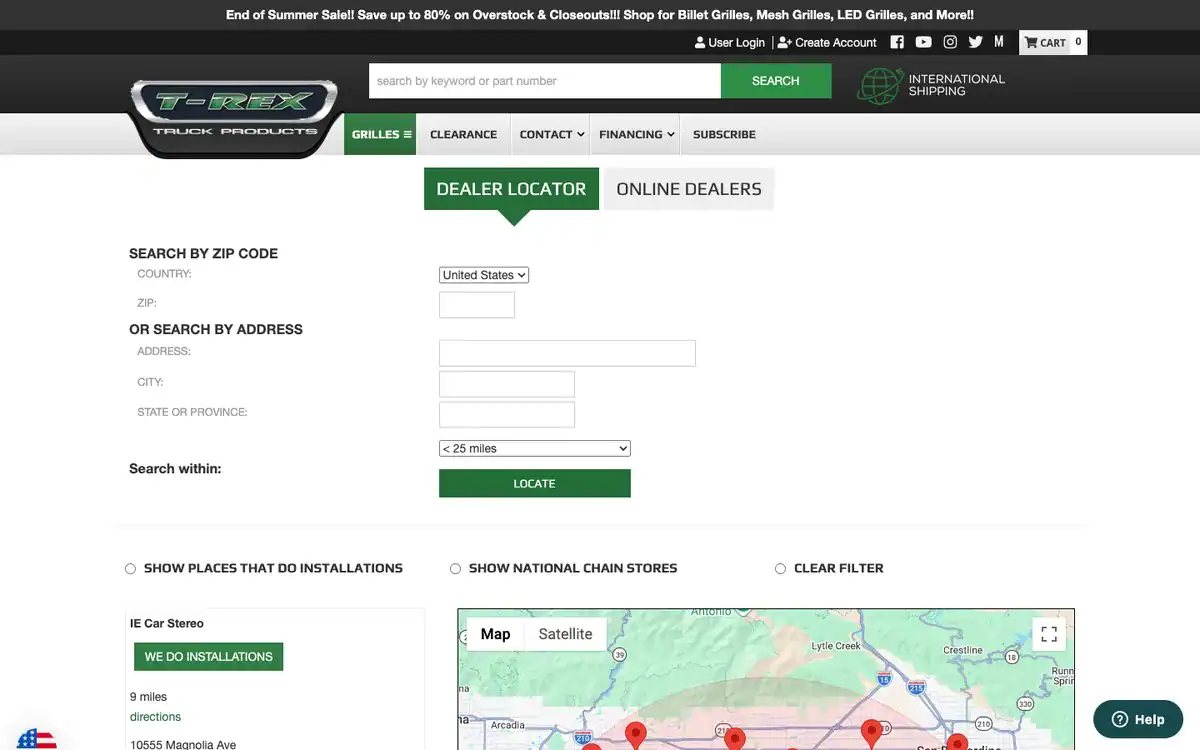Viewport: 1200px width, 750px height.
Task: Click the American flag badge icon
Action: tap(37, 739)
